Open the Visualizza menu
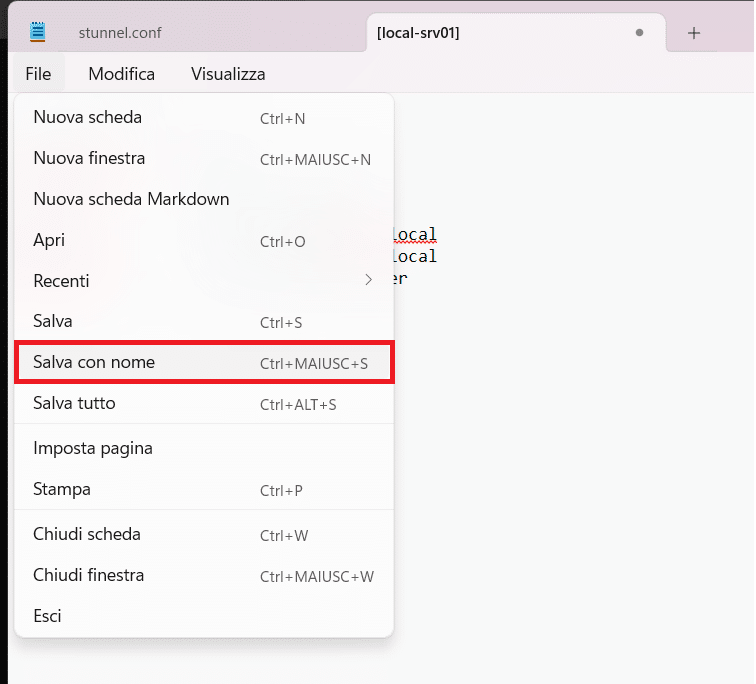756x684 pixels. point(228,74)
